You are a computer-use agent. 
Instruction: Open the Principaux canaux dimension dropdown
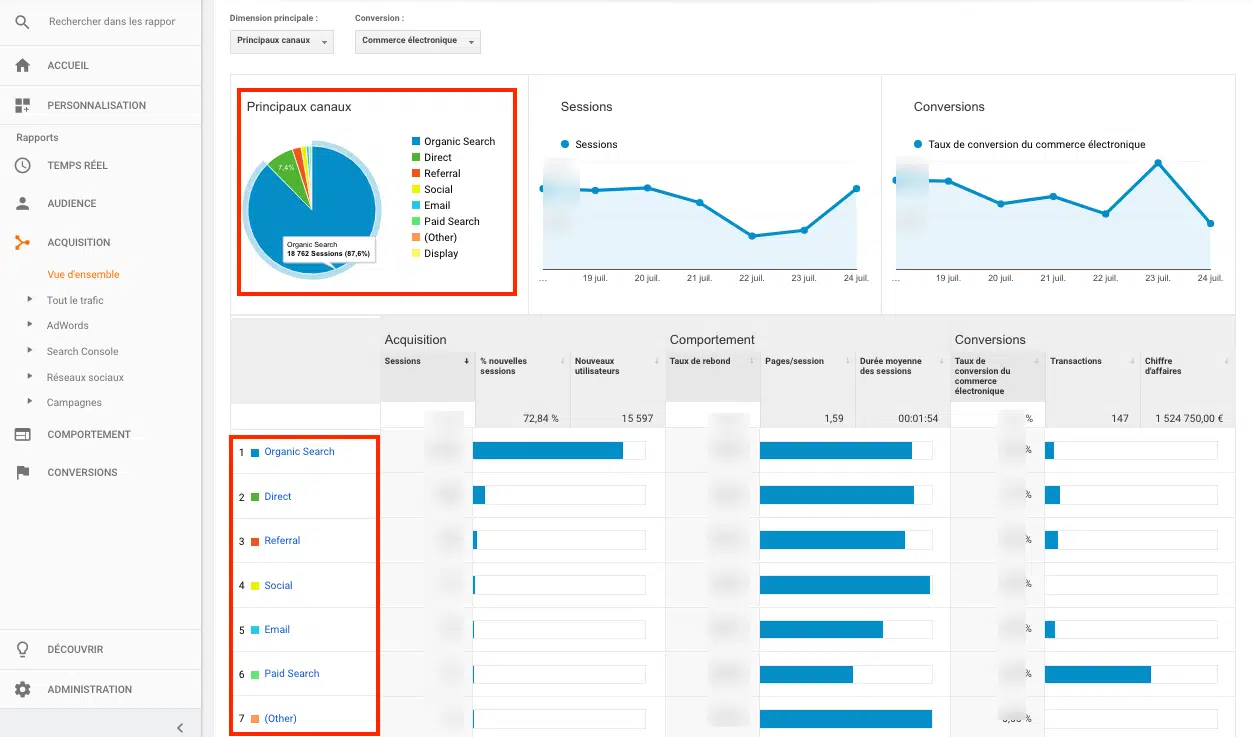point(282,41)
